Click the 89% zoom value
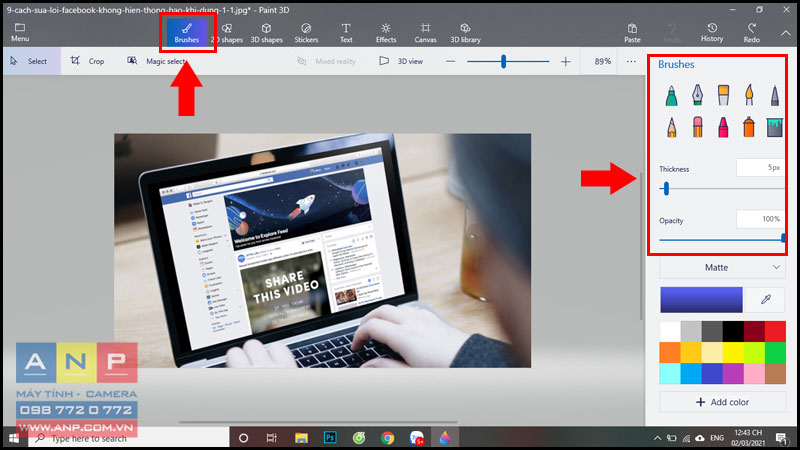 point(603,61)
